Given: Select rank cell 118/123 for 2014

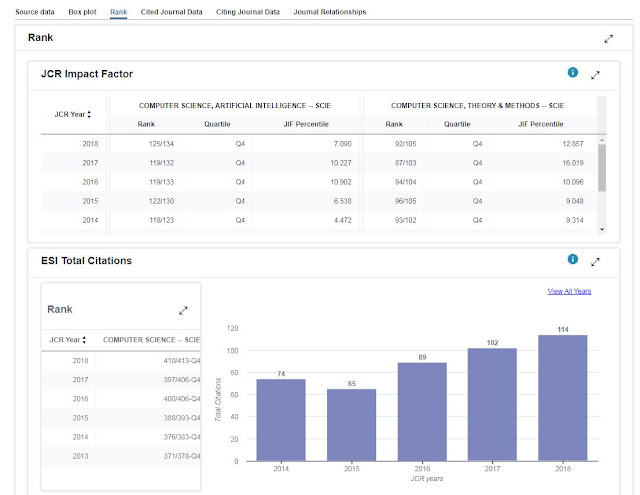Looking at the screenshot, I should [161, 220].
